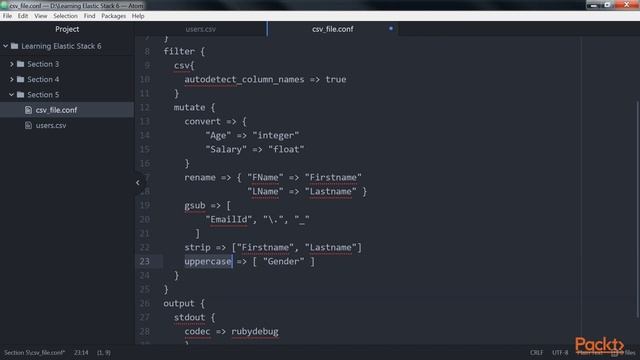Click the users.csv file icon in tree
Viewport: 640px width, 360px height.
[x=28, y=125]
